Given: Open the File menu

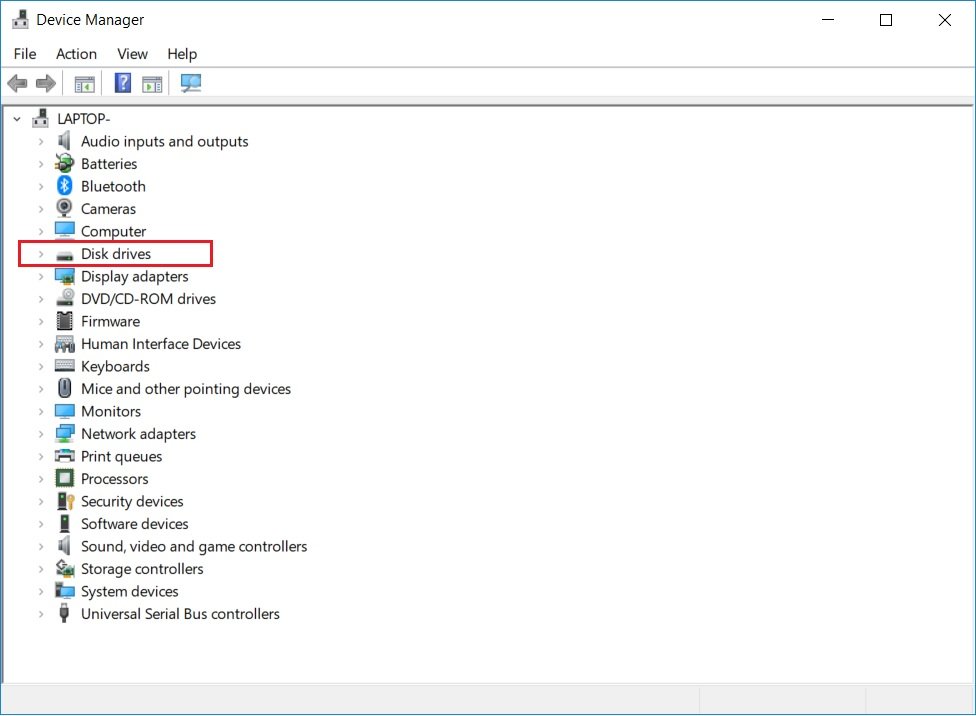Looking at the screenshot, I should pos(25,54).
